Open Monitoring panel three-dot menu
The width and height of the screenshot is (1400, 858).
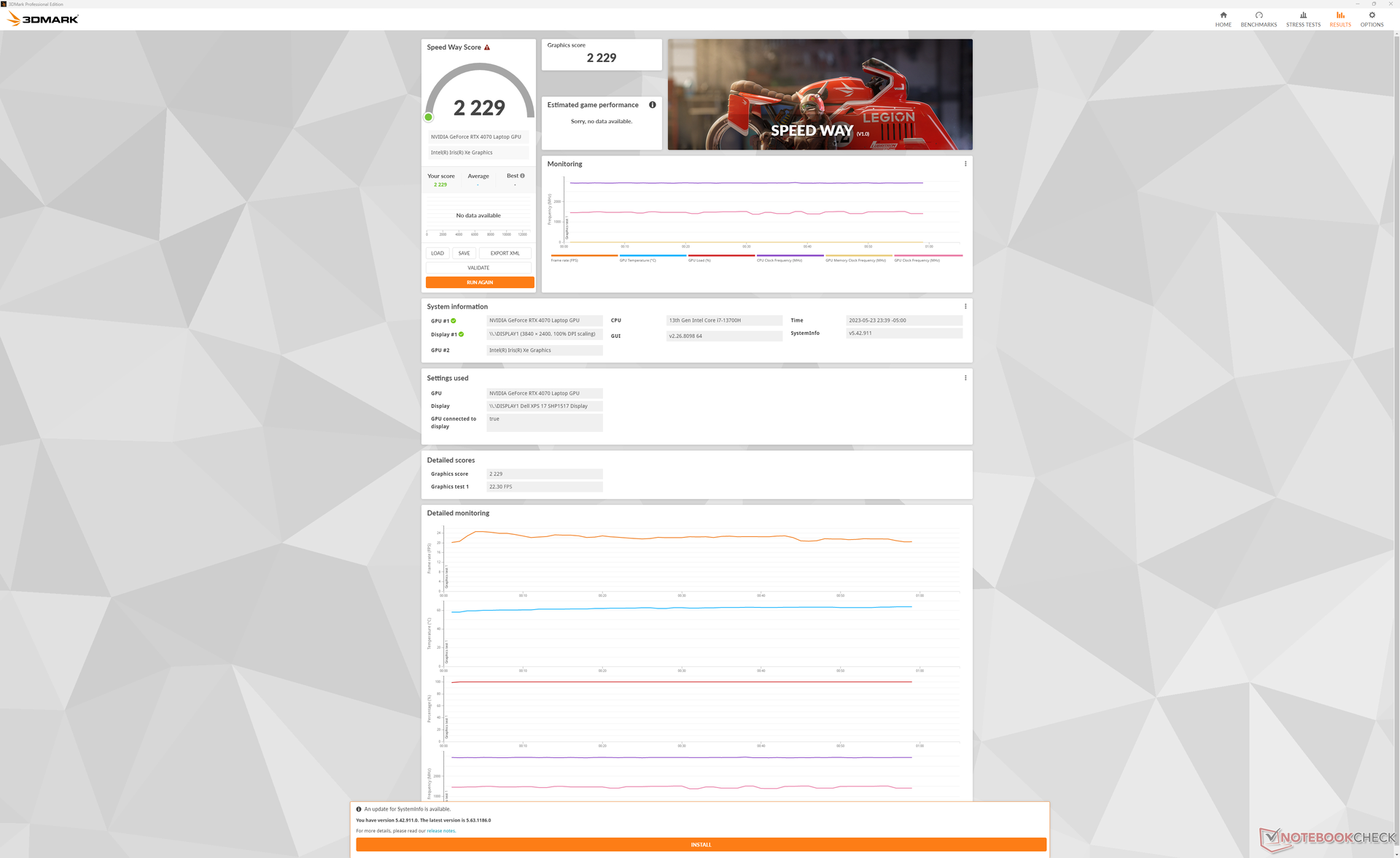pos(965,164)
